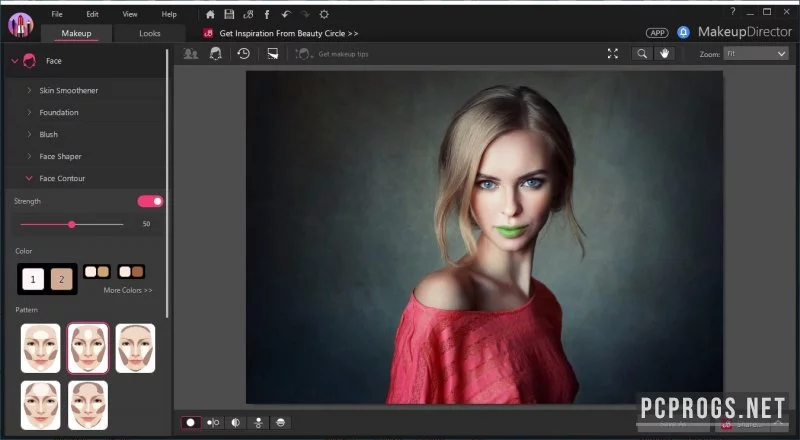800x440 pixels.
Task: Click the MakeupDirector lipstick logo
Action: click(21, 25)
